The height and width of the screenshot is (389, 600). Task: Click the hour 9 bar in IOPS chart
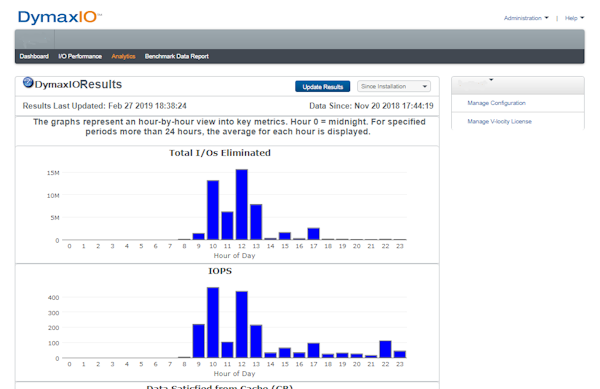[x=199, y=341]
